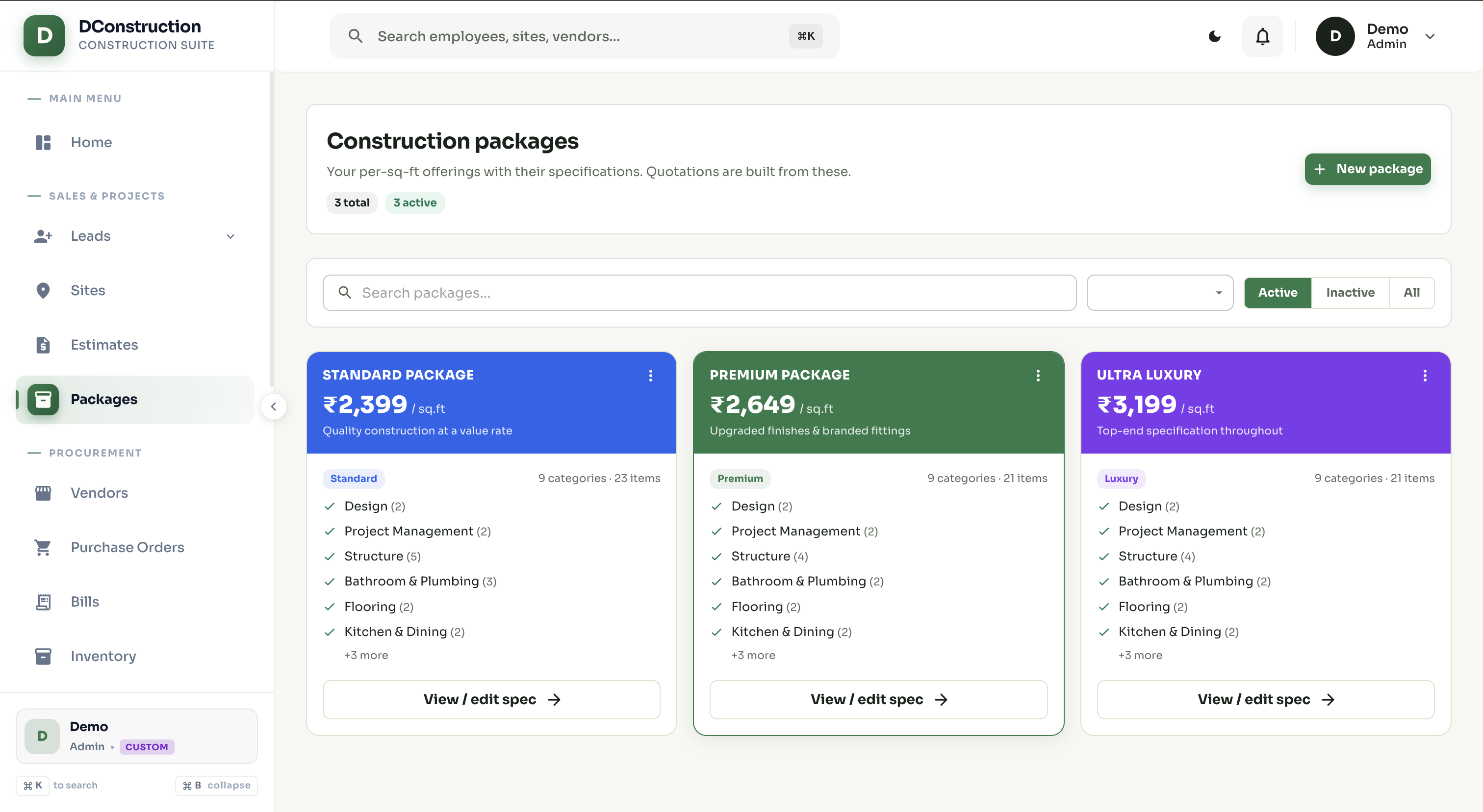Screen dimensions: 1483x812
Task: Open notifications bell
Action: (1262, 36)
